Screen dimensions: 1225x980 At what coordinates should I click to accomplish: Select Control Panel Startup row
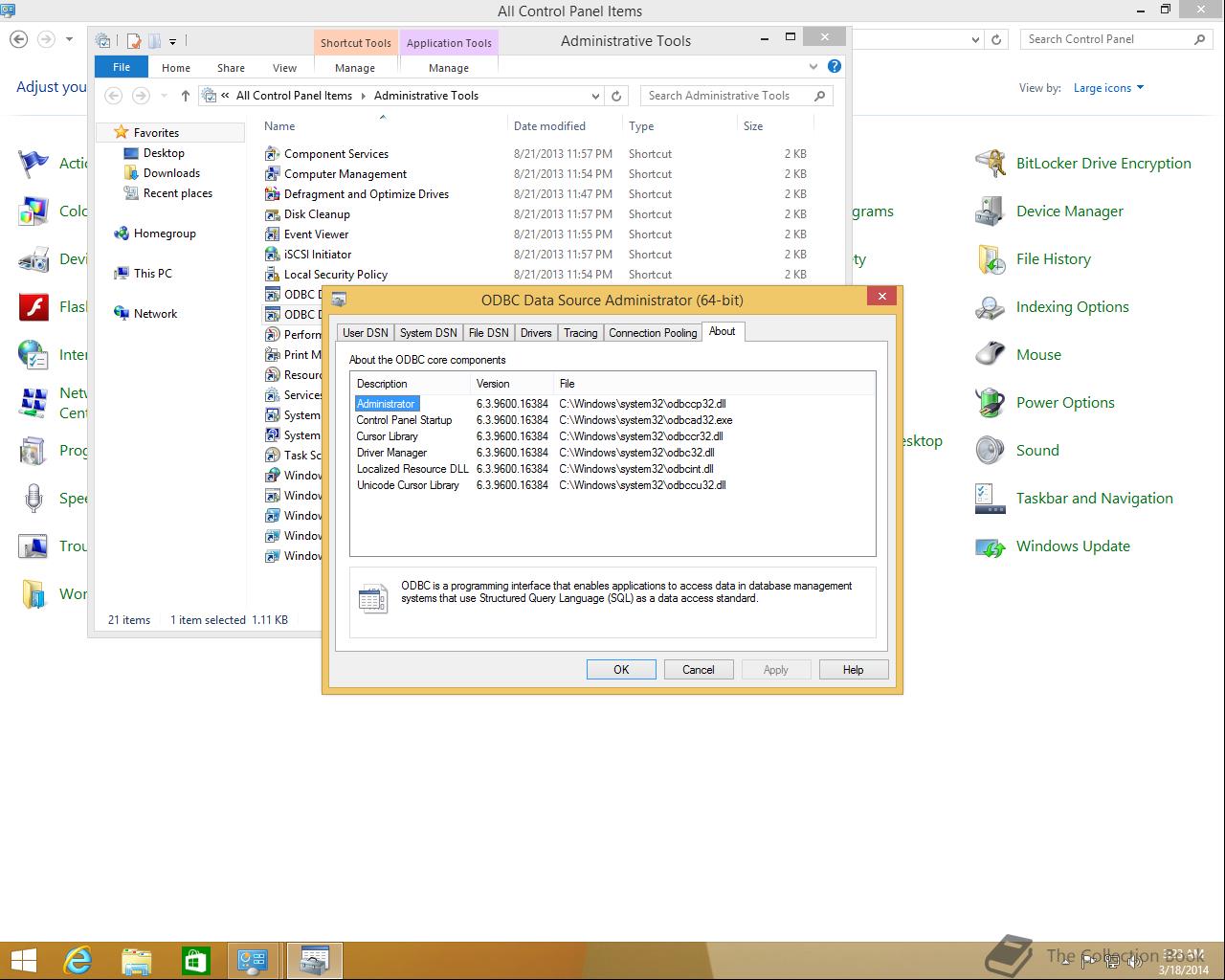pos(612,420)
